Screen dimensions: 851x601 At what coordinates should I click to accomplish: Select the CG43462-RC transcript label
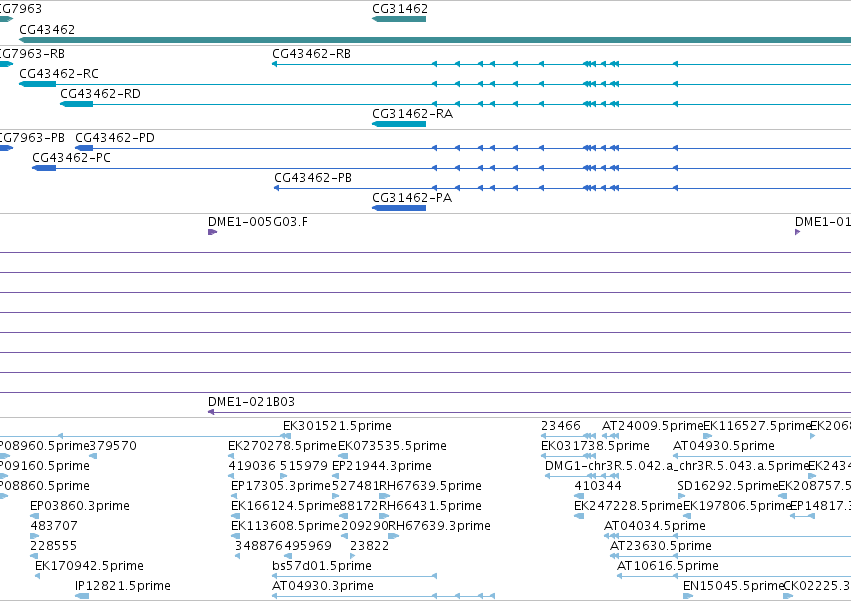(x=59, y=74)
